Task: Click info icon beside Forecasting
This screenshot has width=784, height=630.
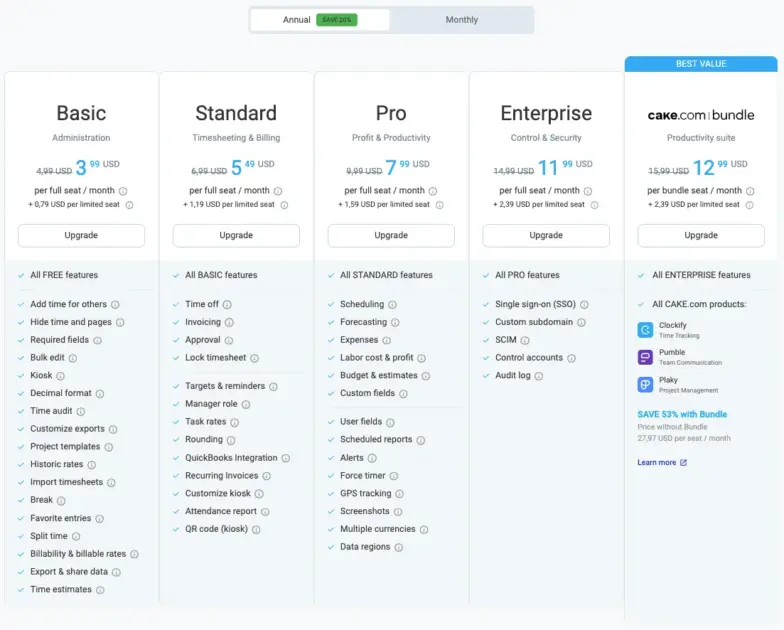Action: pos(395,322)
